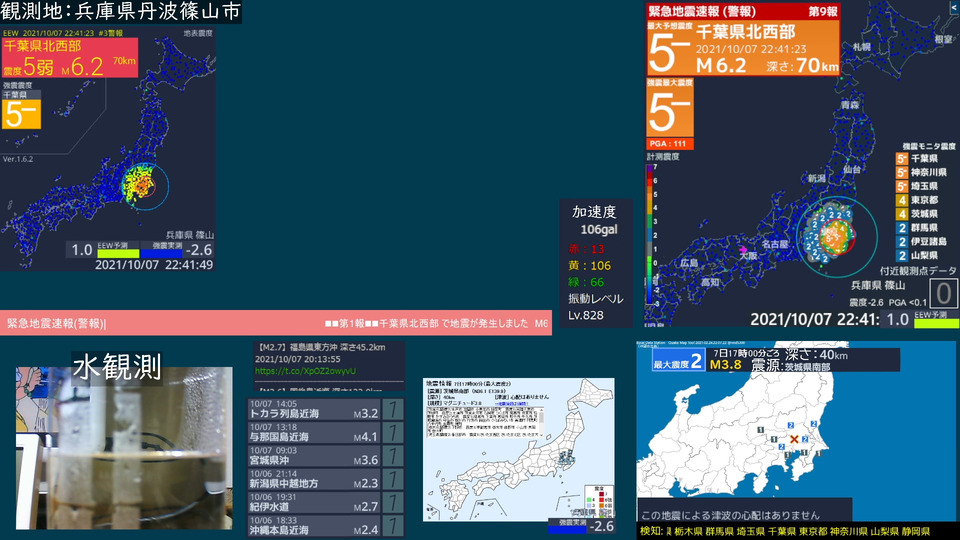Click the blue 強震実測 bar under the earthquake information map
960x540 pixels.
tap(568, 530)
